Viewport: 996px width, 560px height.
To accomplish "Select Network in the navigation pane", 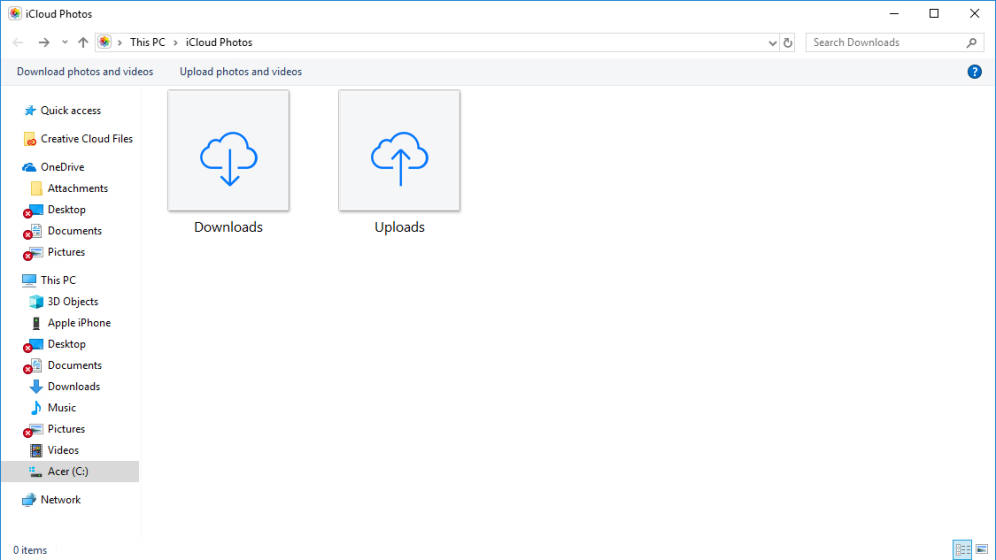I will click(x=60, y=500).
